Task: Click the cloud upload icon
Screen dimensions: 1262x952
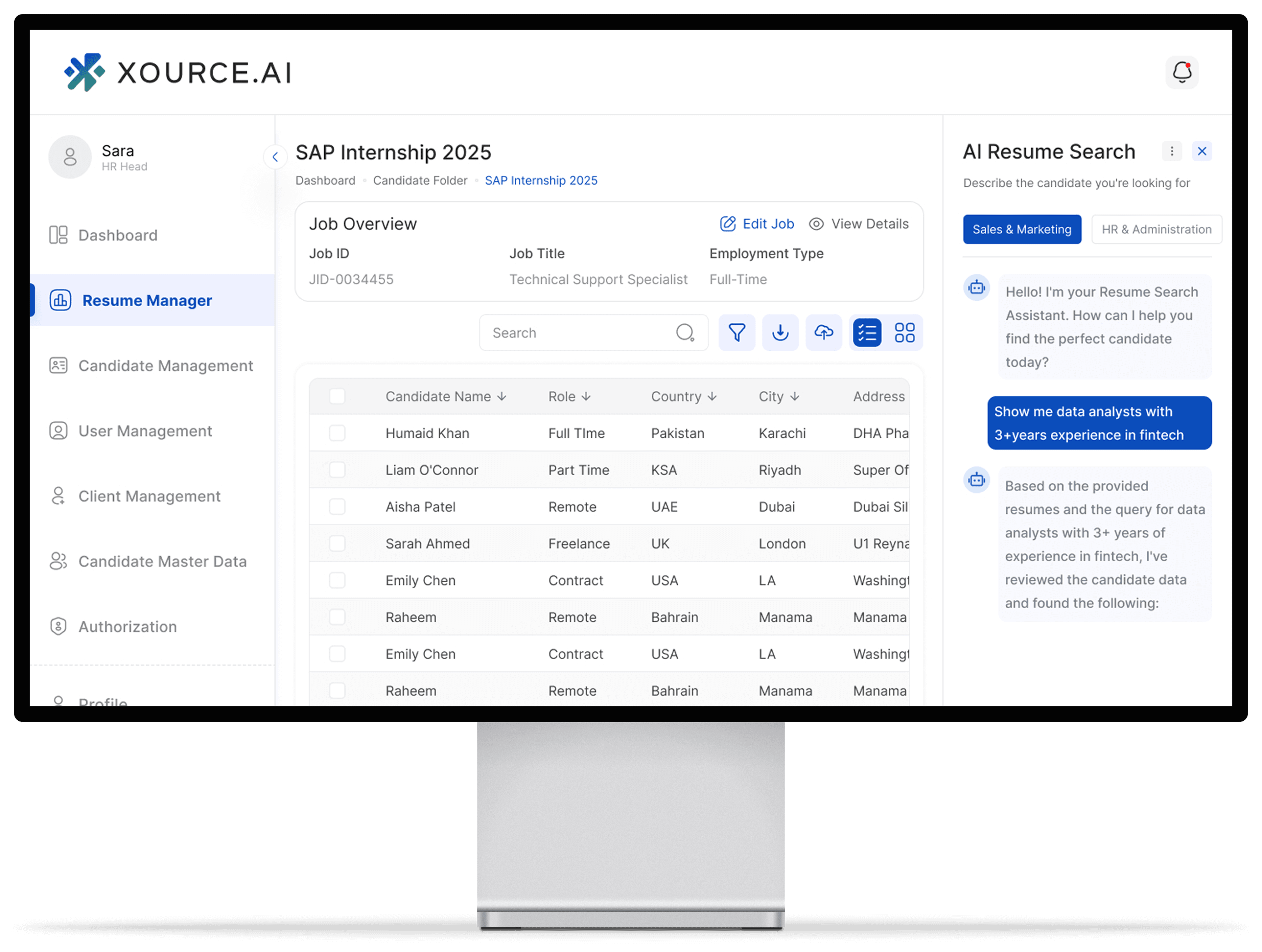Action: (823, 333)
